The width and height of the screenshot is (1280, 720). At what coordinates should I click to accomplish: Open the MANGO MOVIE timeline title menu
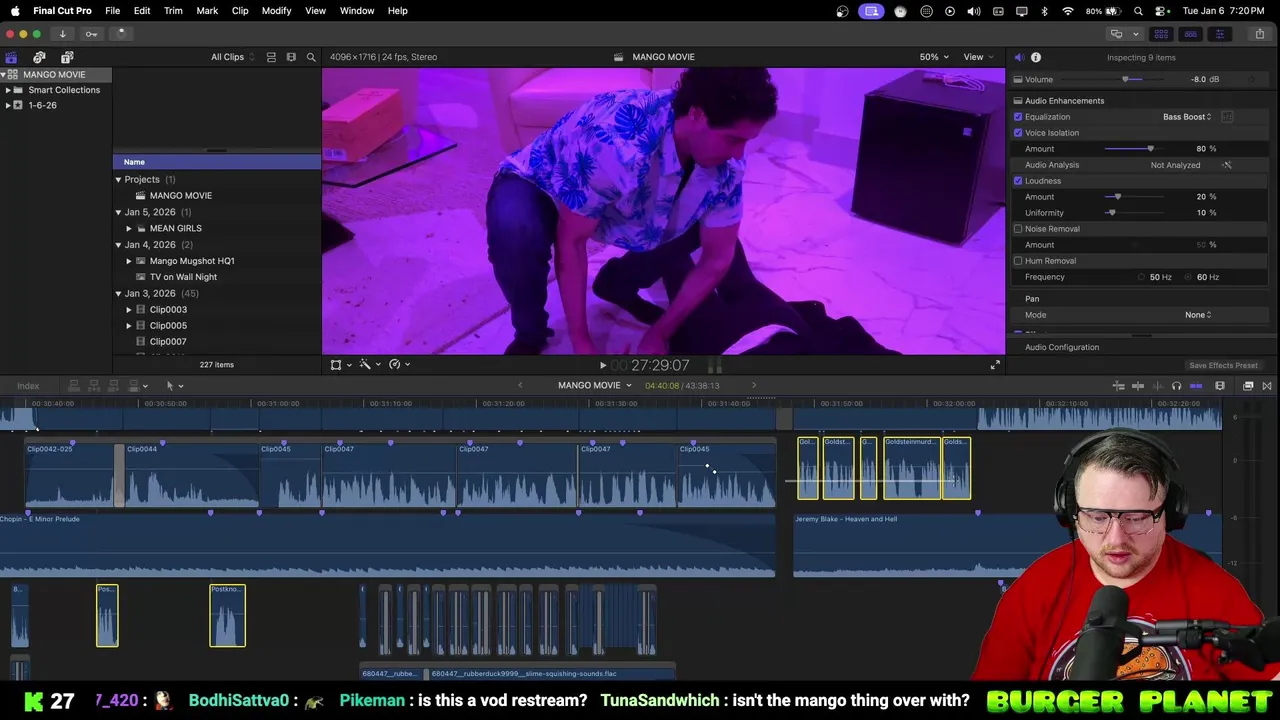pyautogui.click(x=595, y=386)
